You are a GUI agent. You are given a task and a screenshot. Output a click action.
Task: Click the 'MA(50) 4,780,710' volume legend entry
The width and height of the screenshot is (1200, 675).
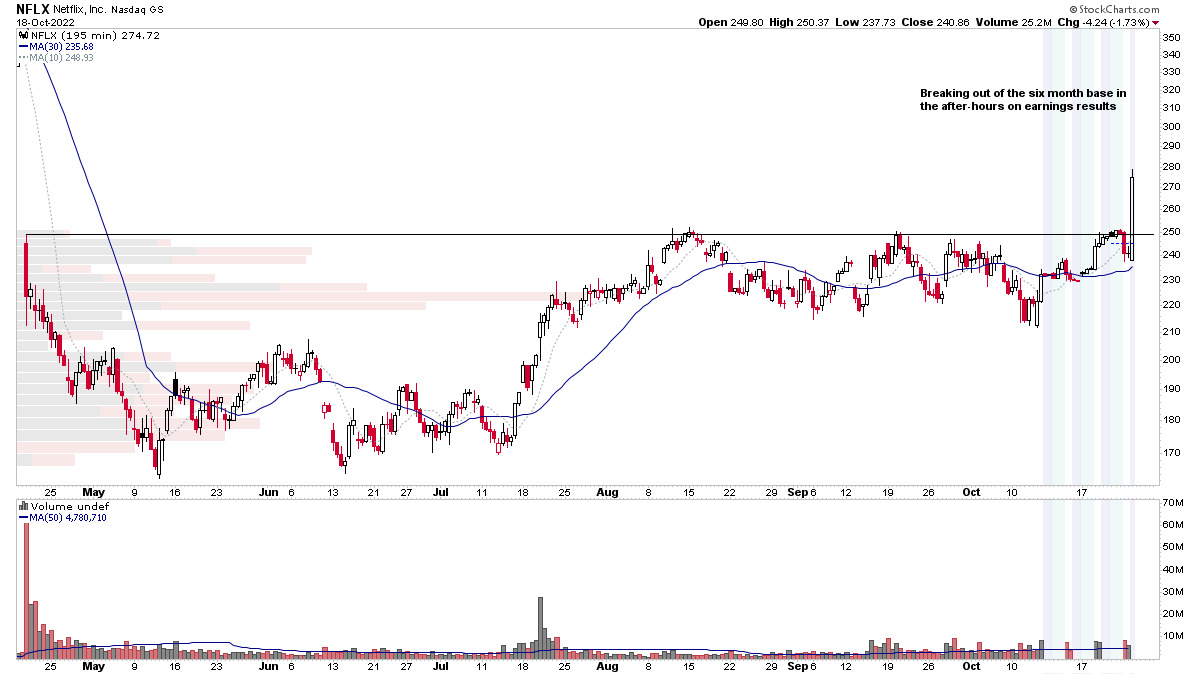62,518
